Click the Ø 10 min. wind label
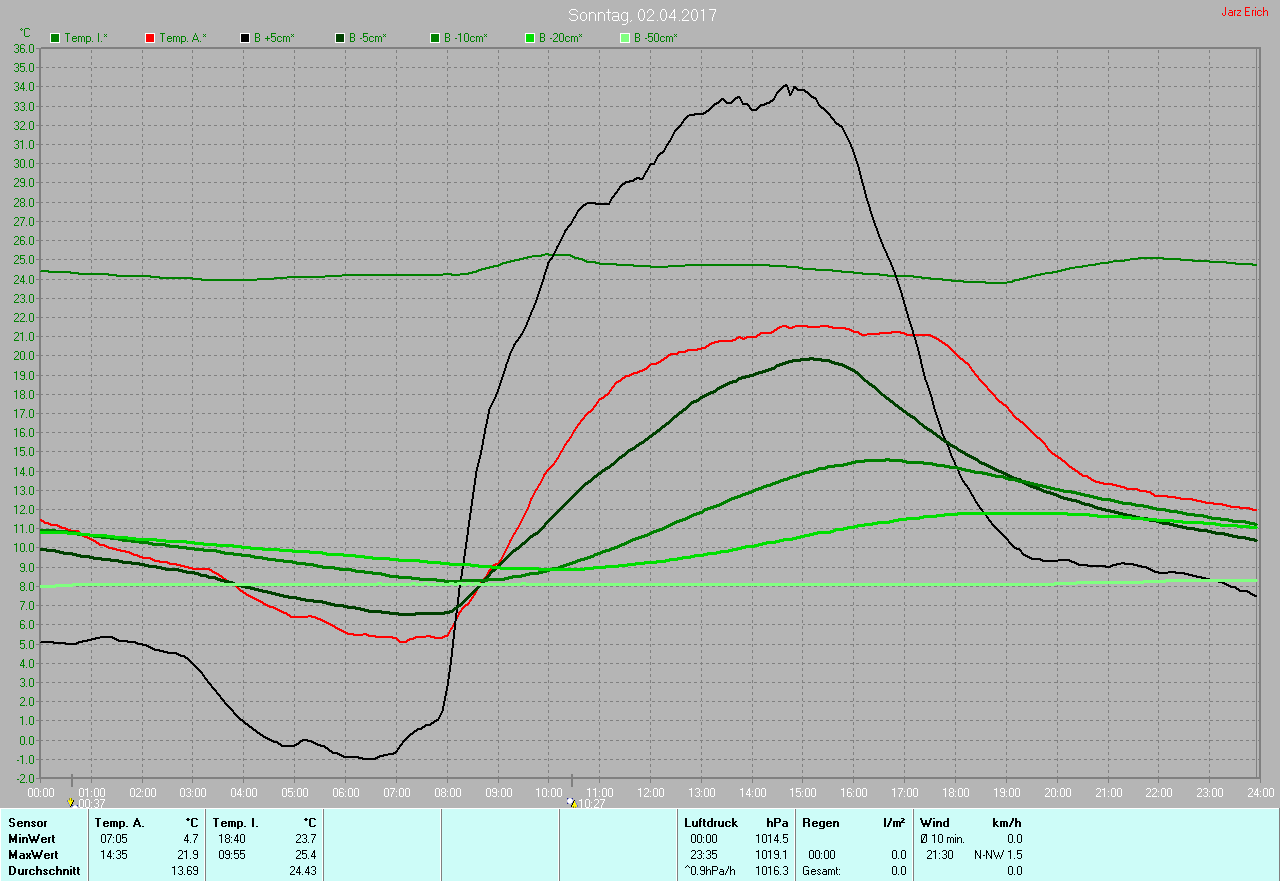The height and width of the screenshot is (881, 1280). click(x=944, y=838)
